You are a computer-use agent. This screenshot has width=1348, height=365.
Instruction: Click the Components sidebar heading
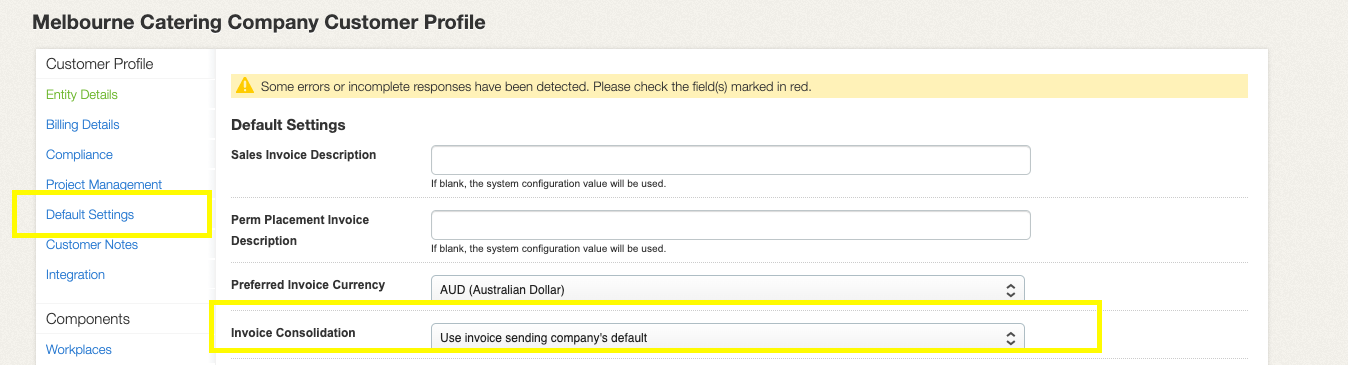click(x=88, y=319)
